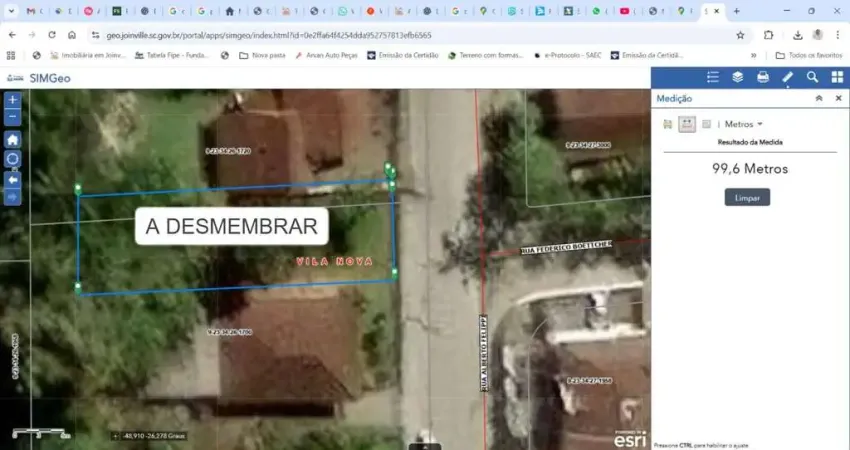Open the layers widget

(738, 78)
